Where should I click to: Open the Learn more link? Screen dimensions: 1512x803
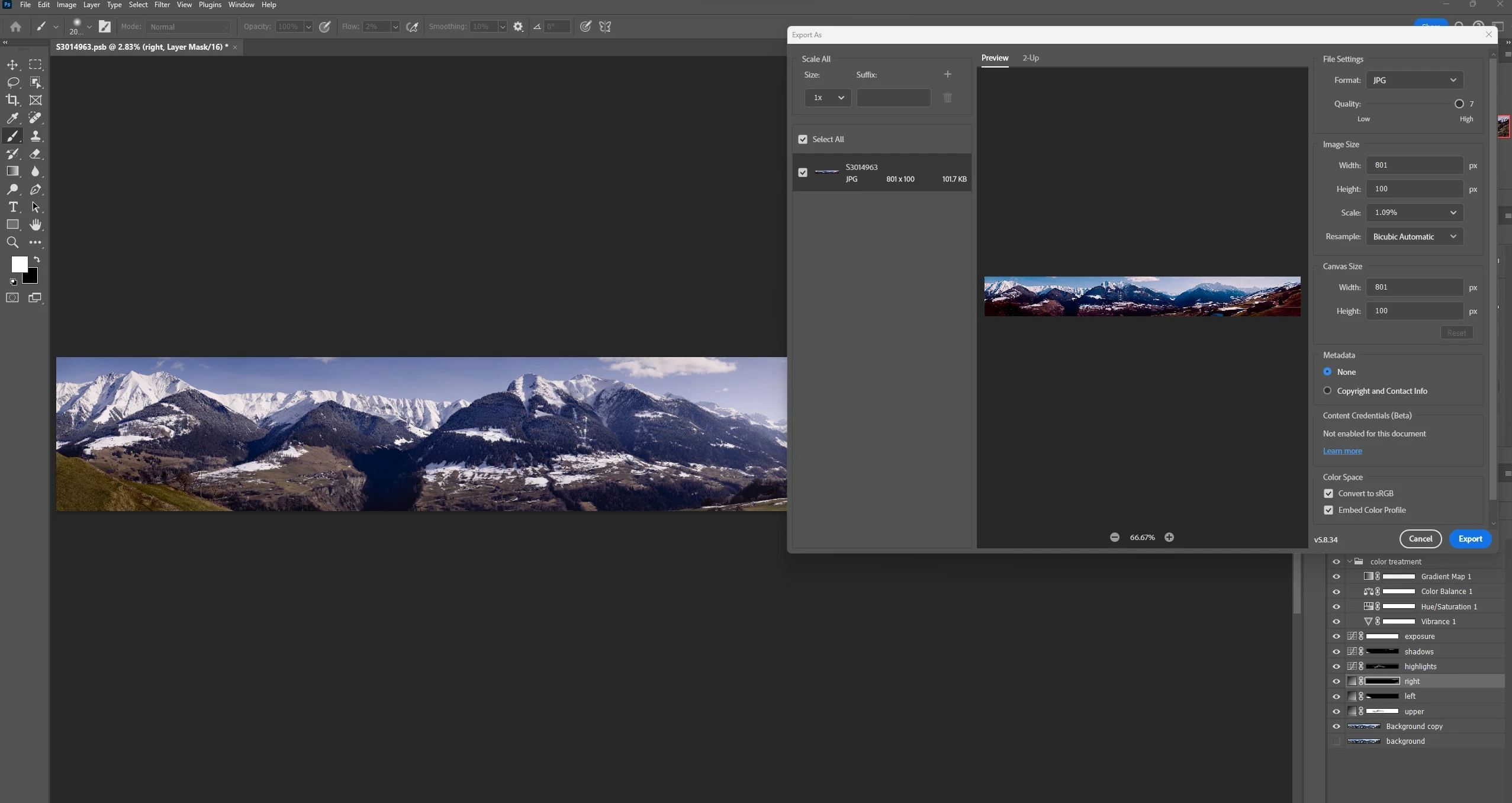coord(1342,451)
